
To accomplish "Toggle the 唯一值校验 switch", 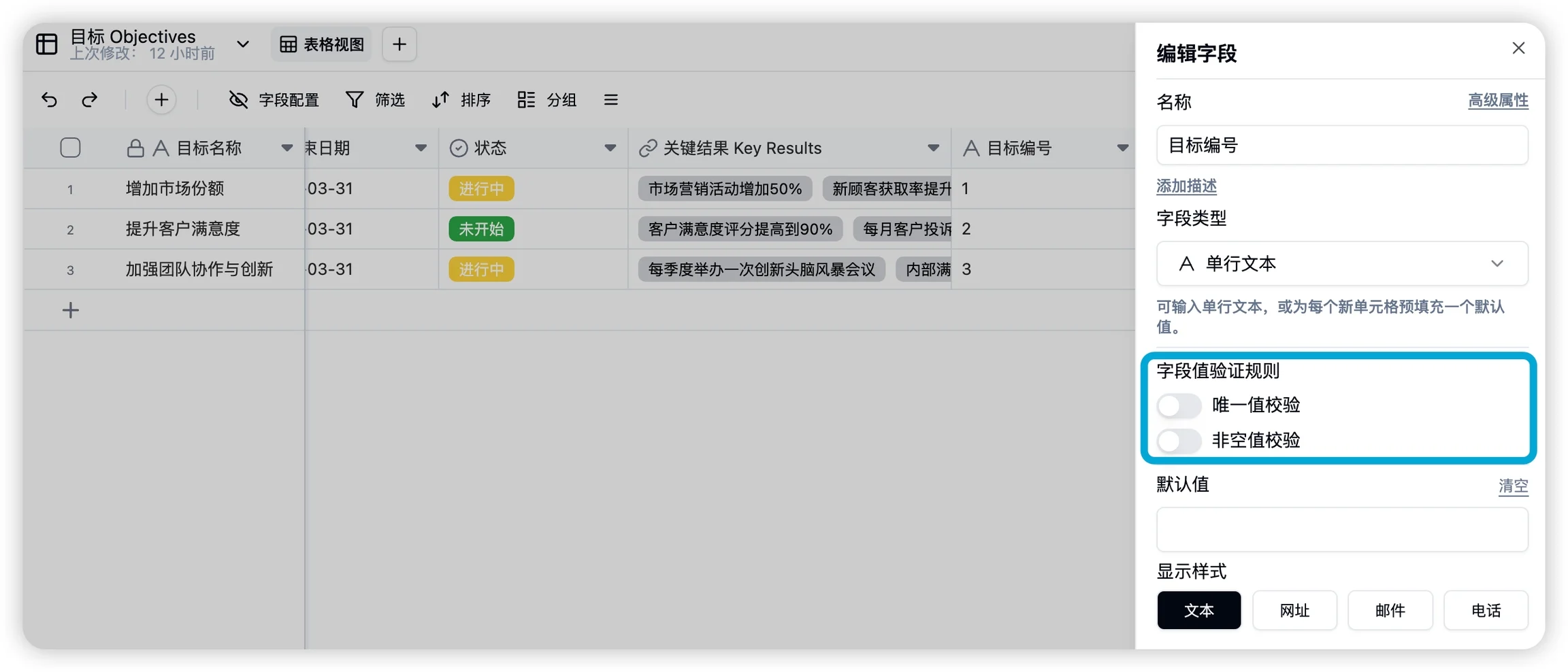I will pos(1179,405).
